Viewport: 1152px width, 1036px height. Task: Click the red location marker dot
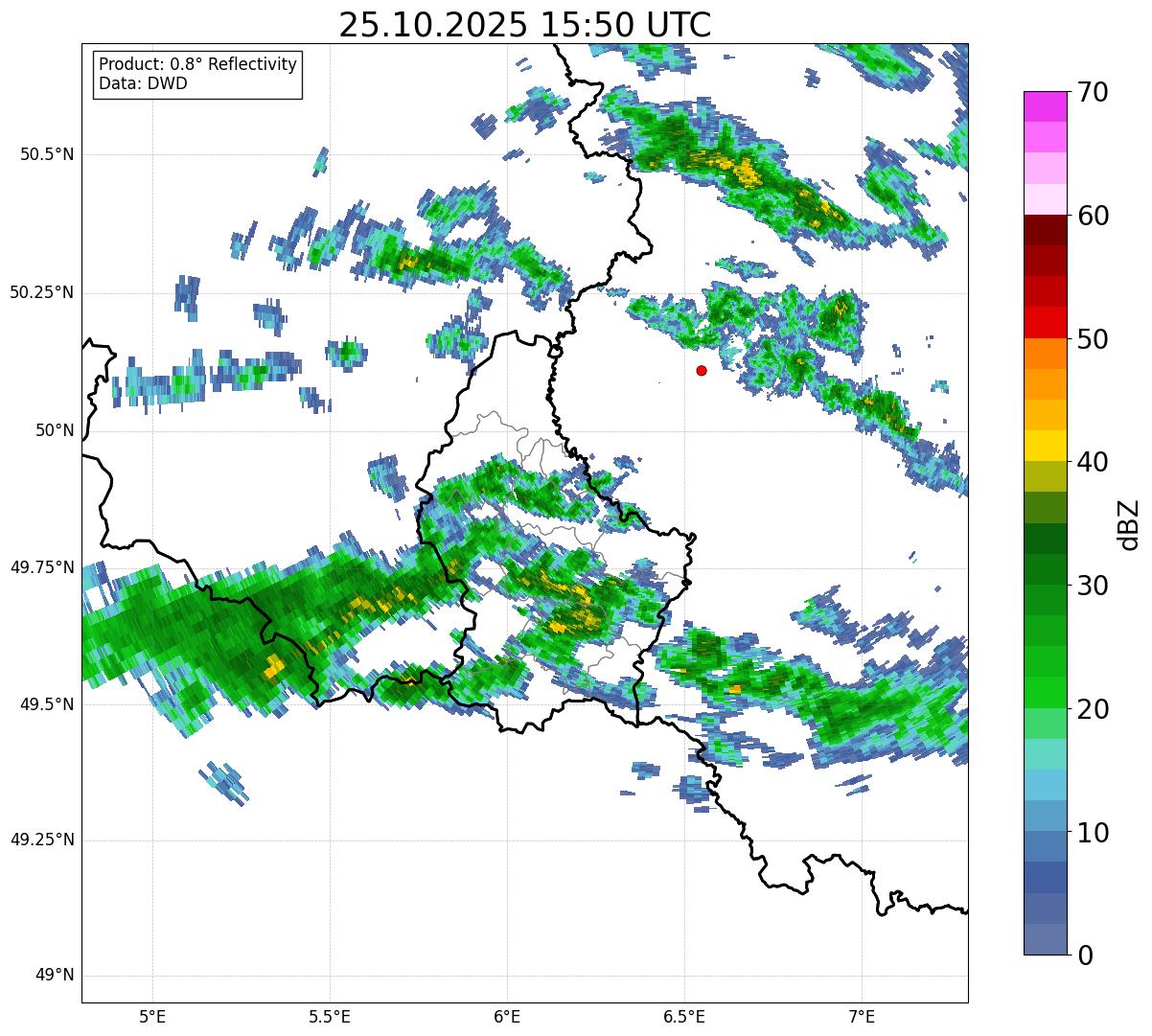(702, 370)
